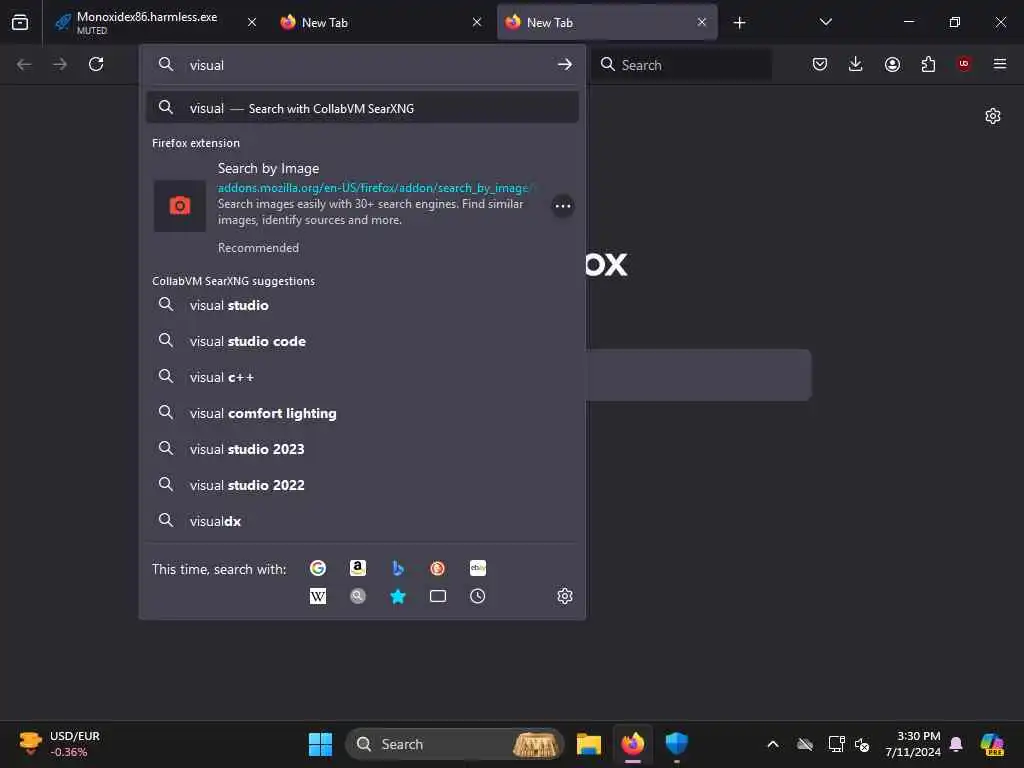
Task: Search in open Tabs icon
Action: point(438,596)
